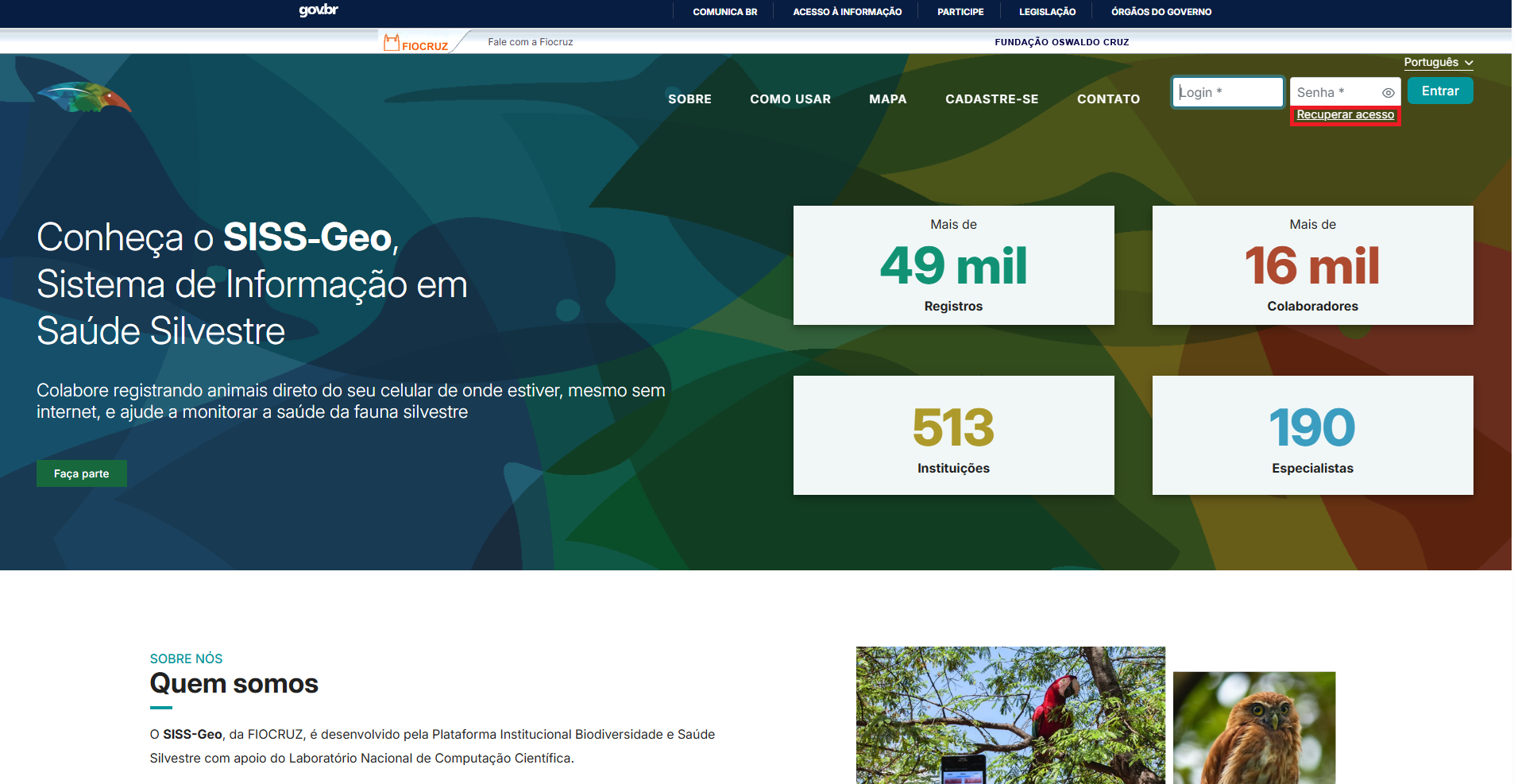
Task: Open the Fale com a Fiocruz link
Action: (530, 42)
